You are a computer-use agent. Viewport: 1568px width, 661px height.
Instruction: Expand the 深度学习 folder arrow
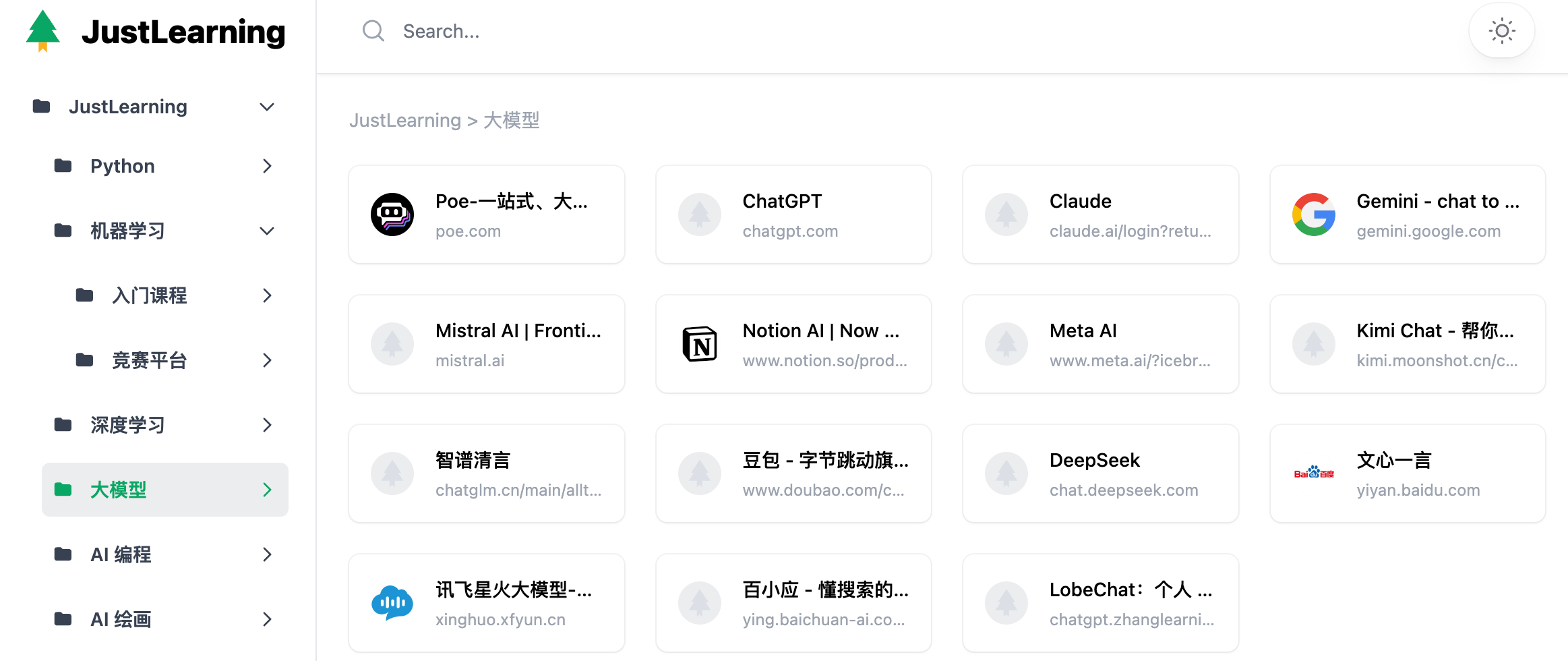tap(267, 425)
